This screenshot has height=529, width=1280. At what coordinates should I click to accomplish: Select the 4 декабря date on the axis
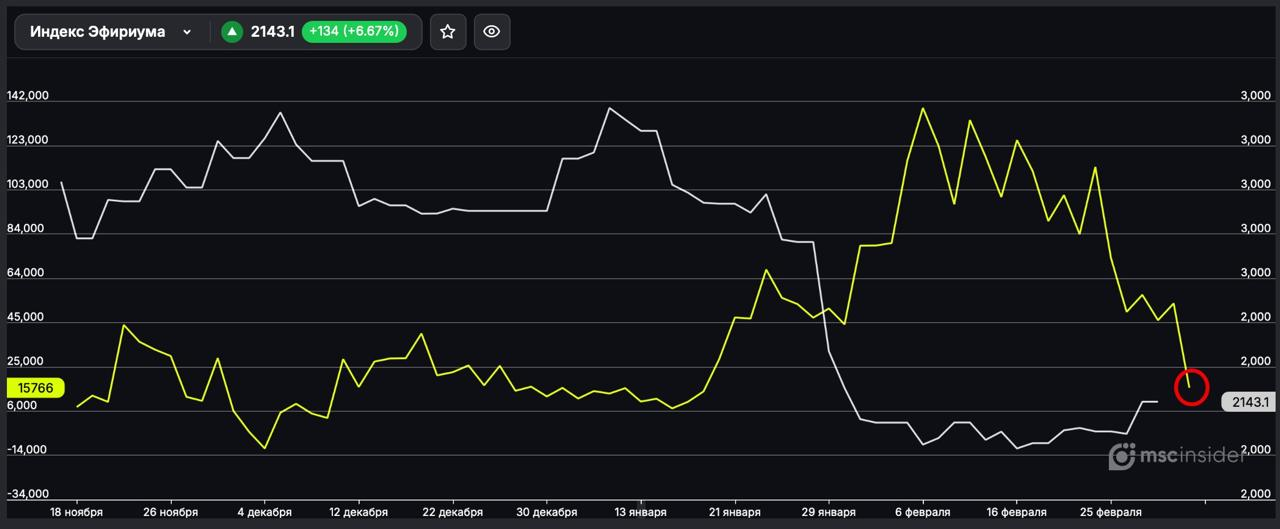coord(265,512)
